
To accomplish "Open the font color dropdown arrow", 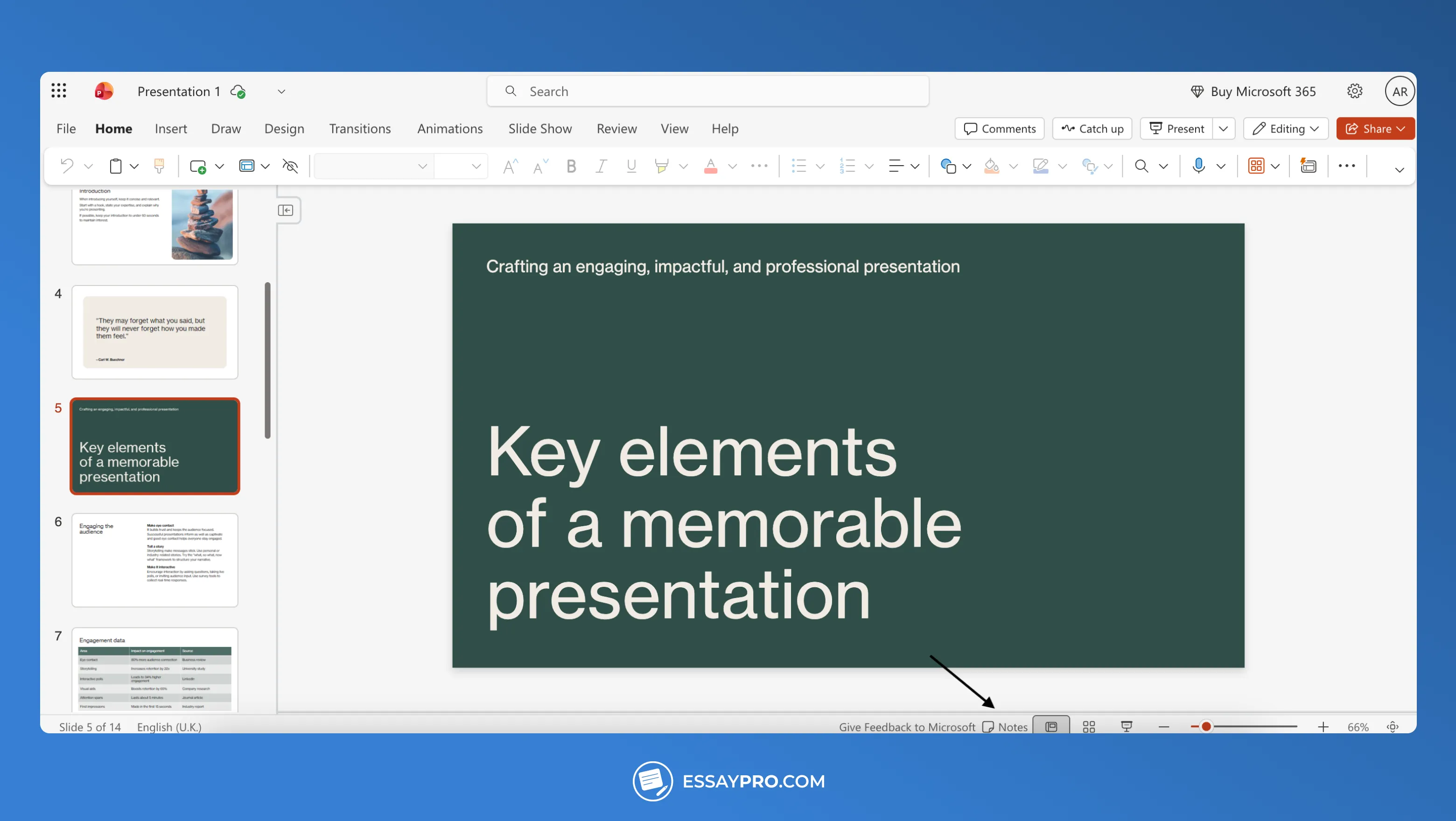I will (x=733, y=166).
